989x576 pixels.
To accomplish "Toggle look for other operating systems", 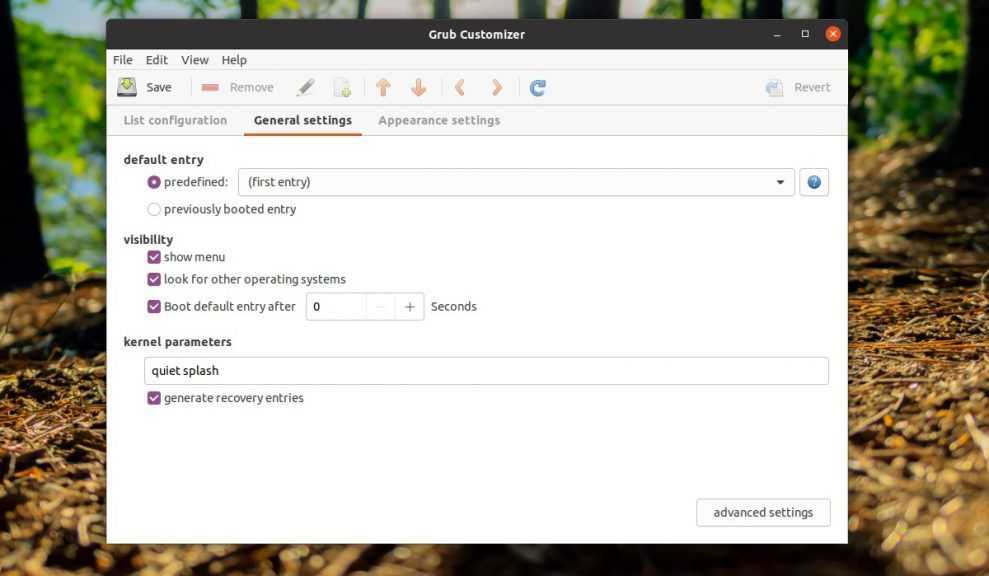I will tap(154, 279).
